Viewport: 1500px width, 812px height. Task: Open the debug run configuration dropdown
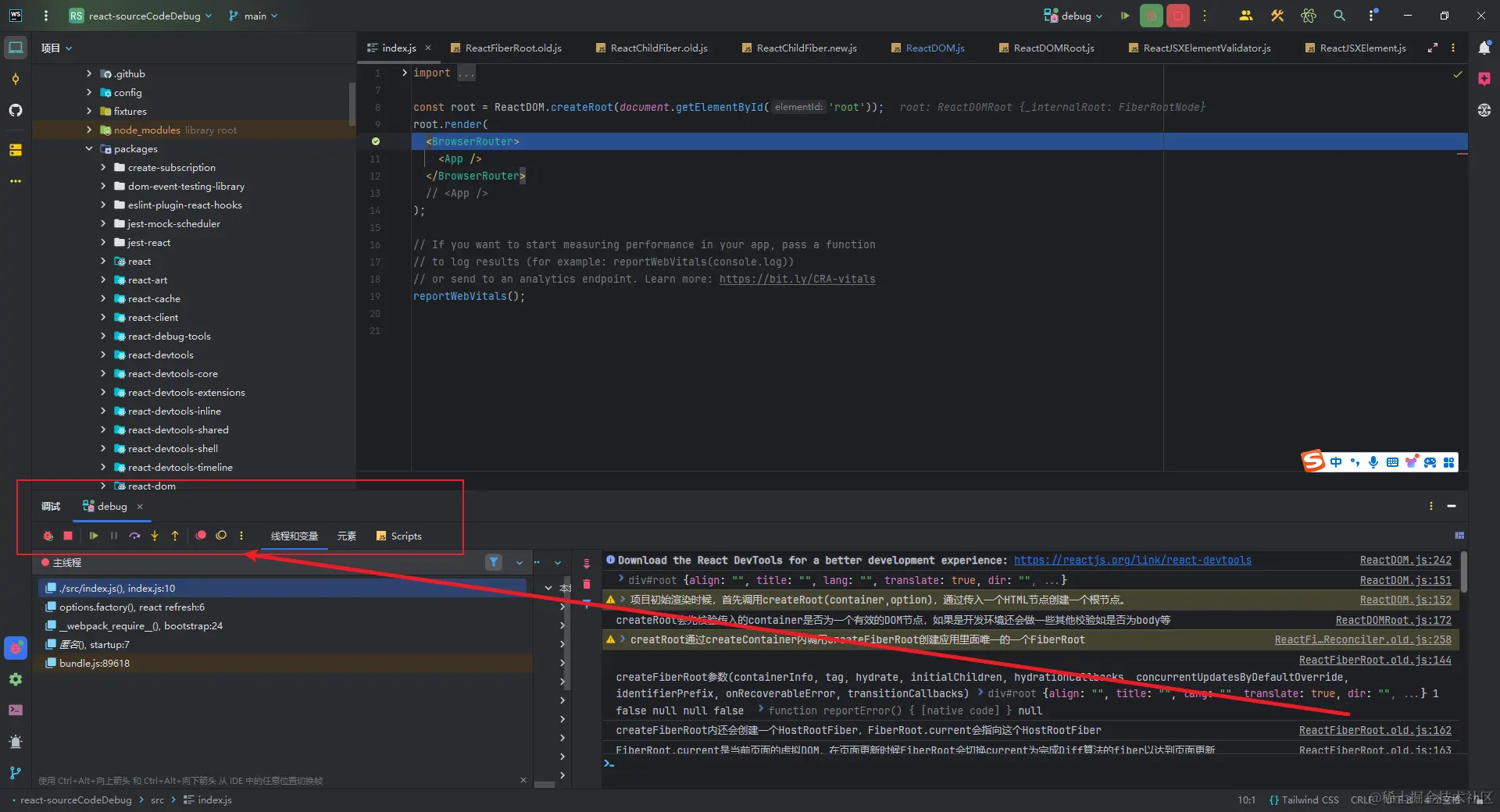tap(1073, 16)
